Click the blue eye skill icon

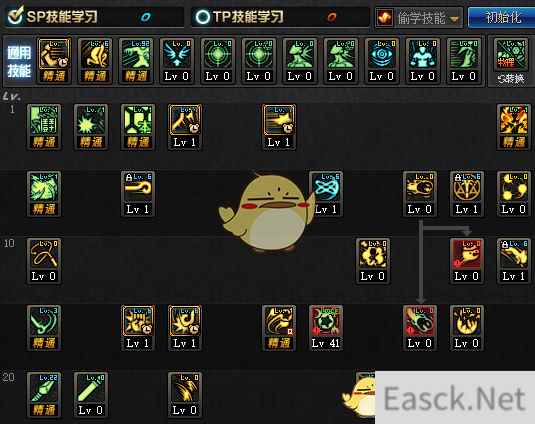coord(381,61)
